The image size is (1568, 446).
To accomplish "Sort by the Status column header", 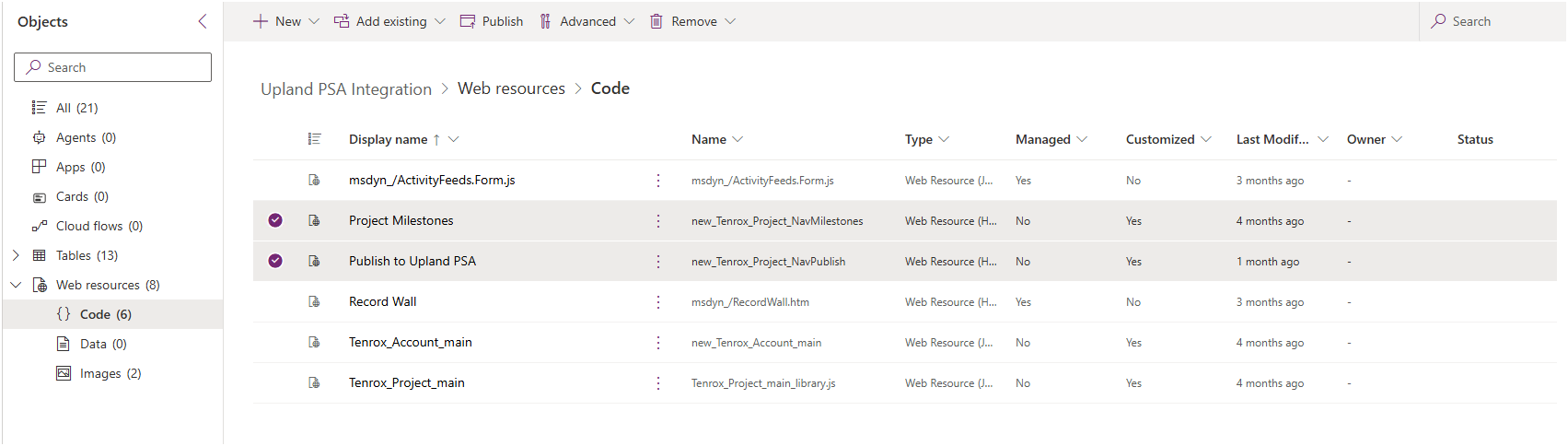I will point(1475,139).
